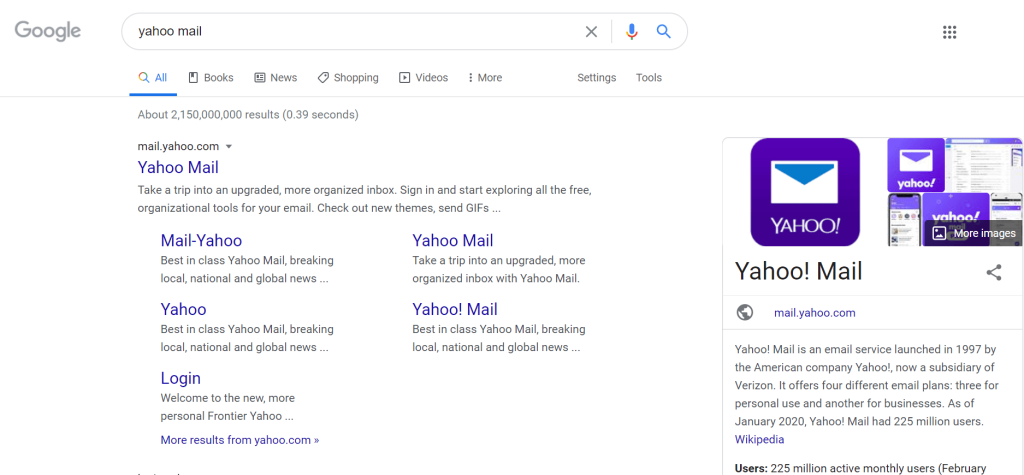Click in the search input field
This screenshot has width=1024, height=475.
coord(350,31)
